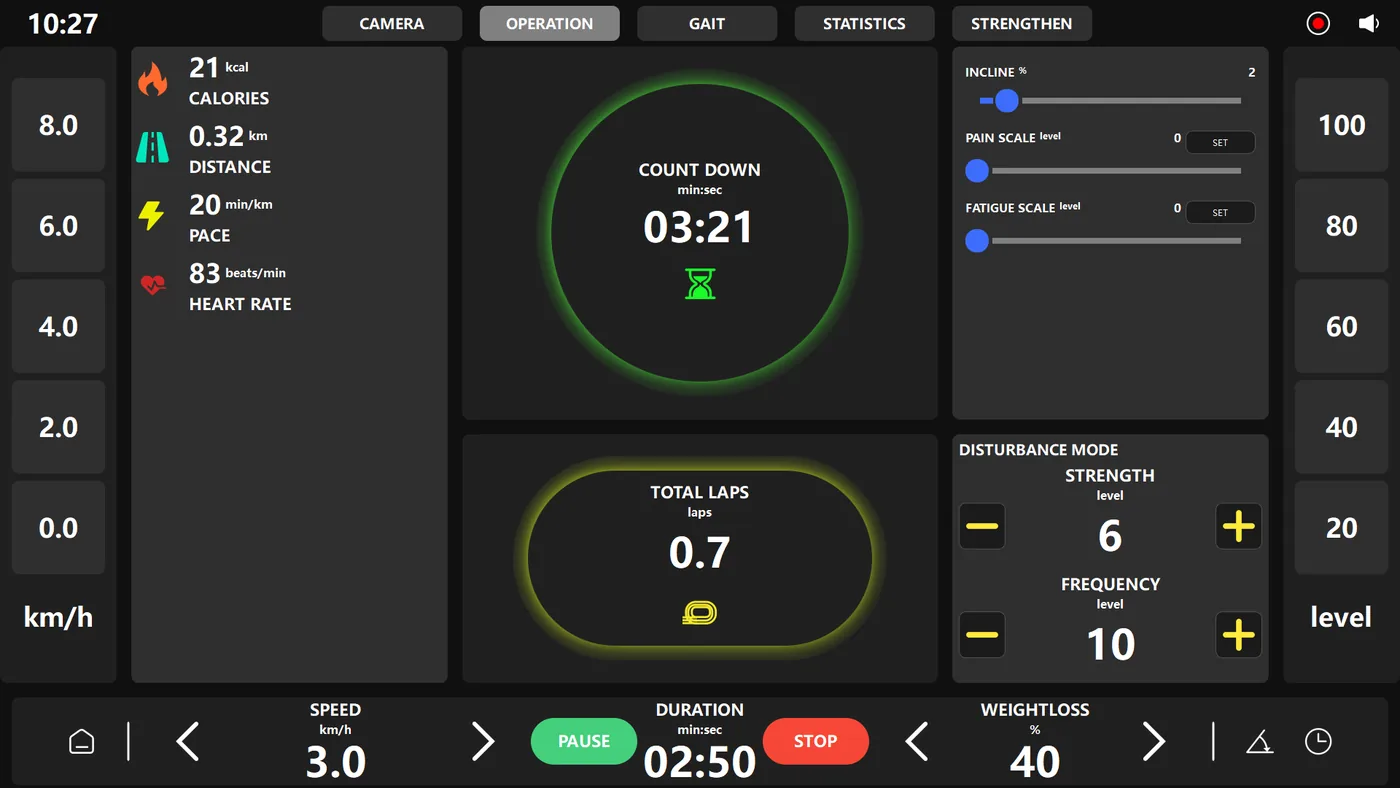
Task: Set level preset to 60
Action: tap(1342, 326)
